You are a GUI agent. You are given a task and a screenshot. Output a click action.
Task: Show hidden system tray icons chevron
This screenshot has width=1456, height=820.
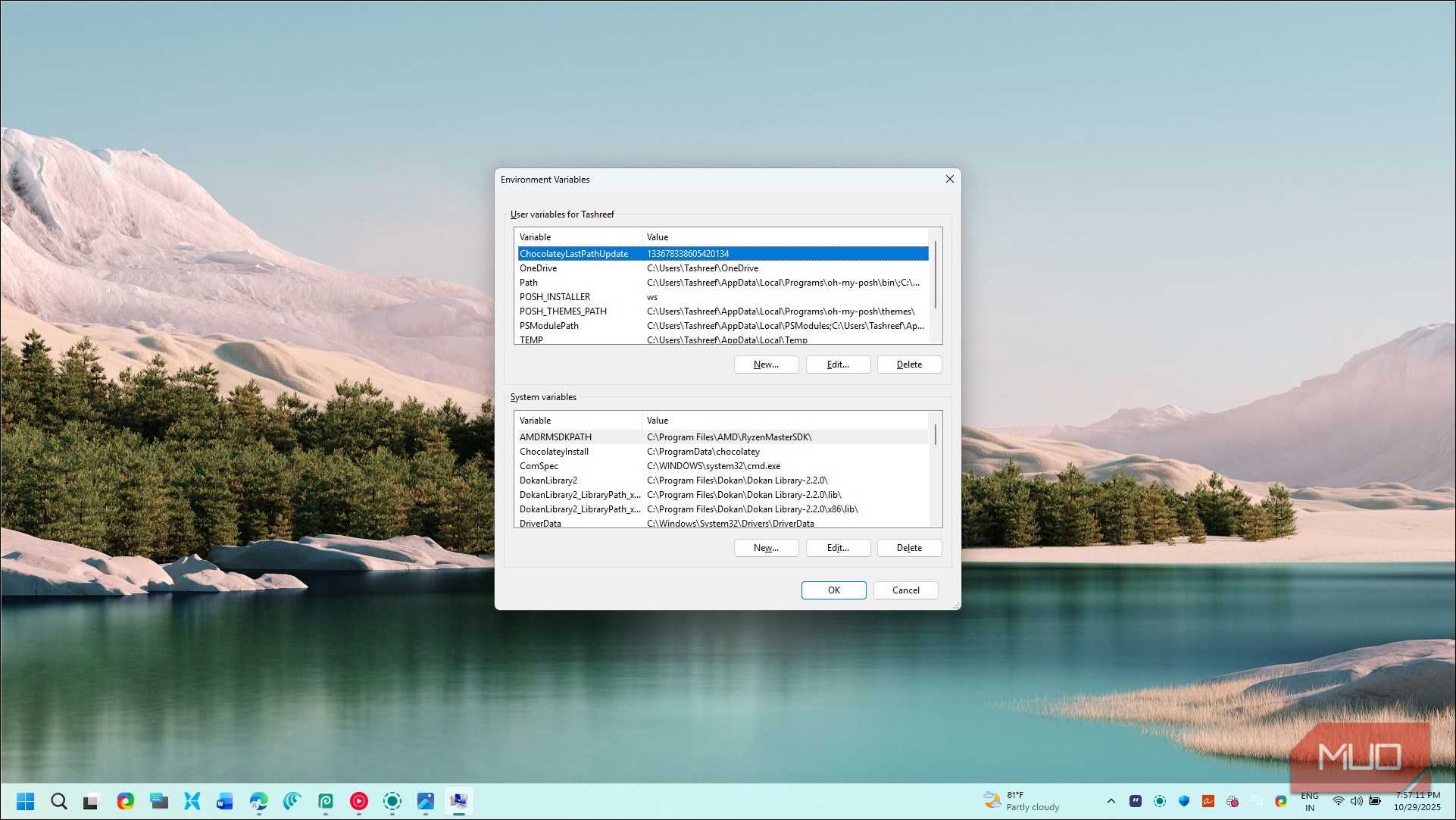[1111, 801]
